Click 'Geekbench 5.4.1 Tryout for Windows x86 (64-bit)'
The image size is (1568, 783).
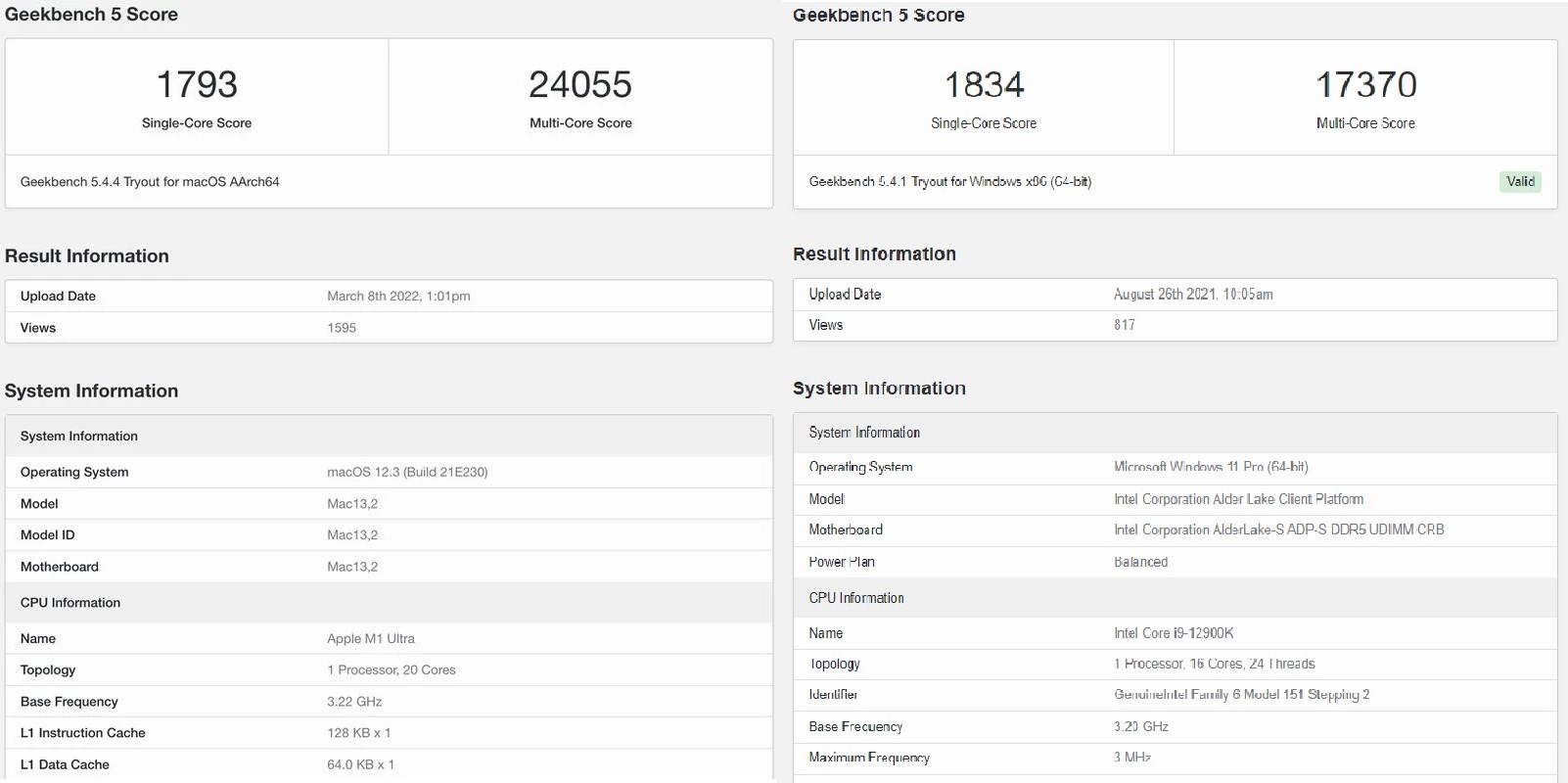pyautogui.click(x=949, y=181)
